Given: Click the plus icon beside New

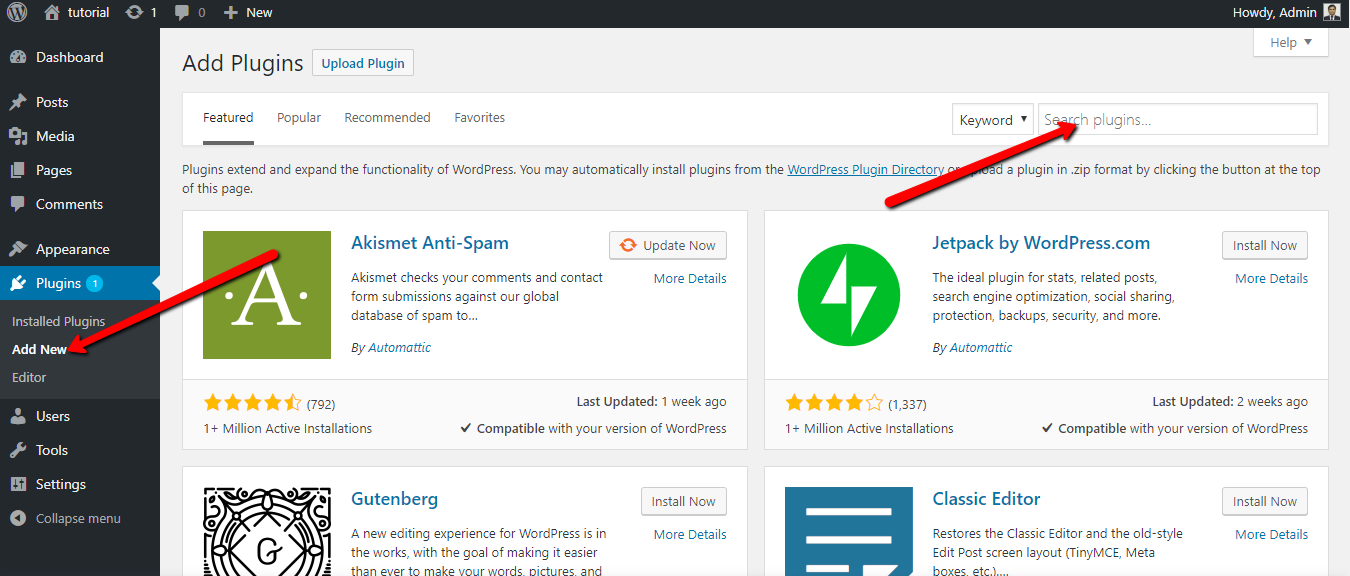Looking at the screenshot, I should tap(230, 12).
